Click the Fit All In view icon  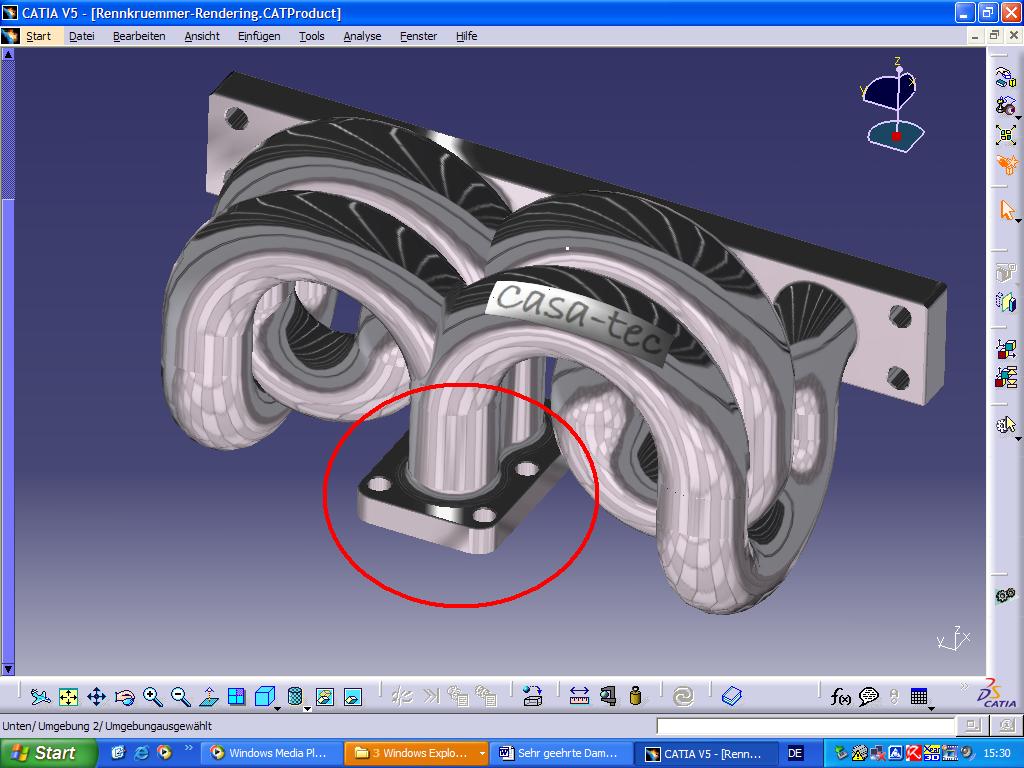[x=68, y=697]
